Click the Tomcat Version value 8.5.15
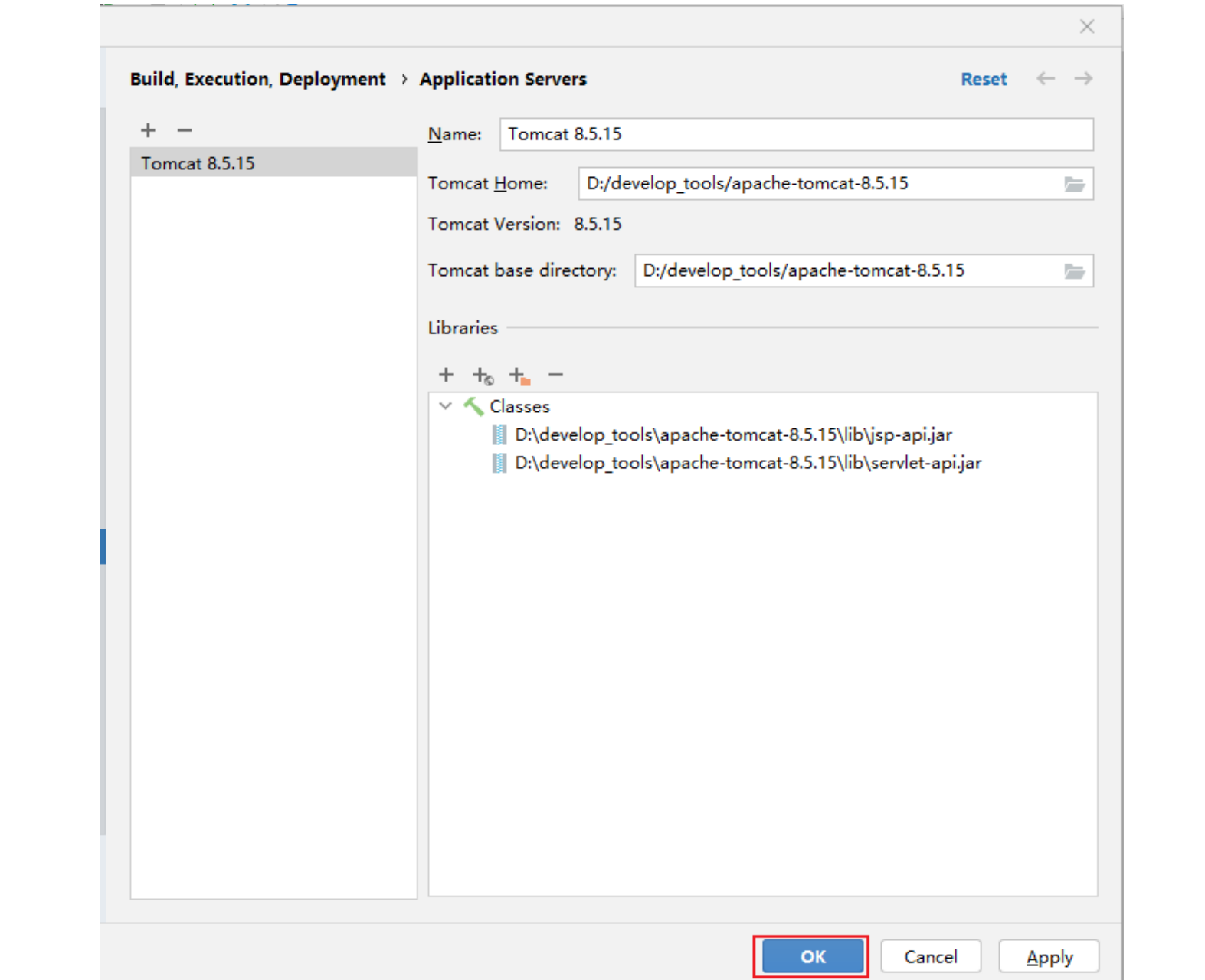This screenshot has height=980, width=1205. pos(598,224)
